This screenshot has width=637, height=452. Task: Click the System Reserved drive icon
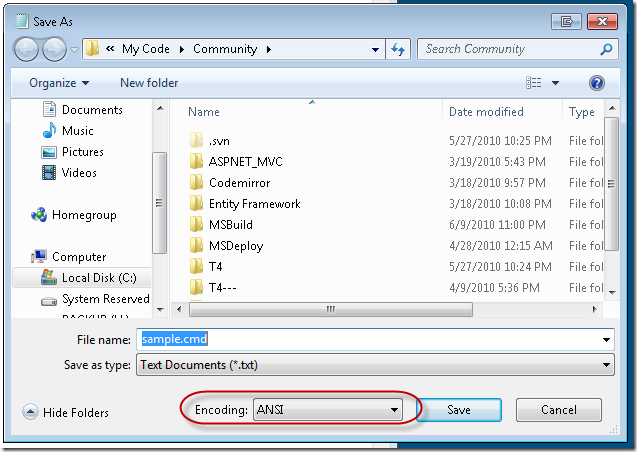pyautogui.click(x=49, y=302)
